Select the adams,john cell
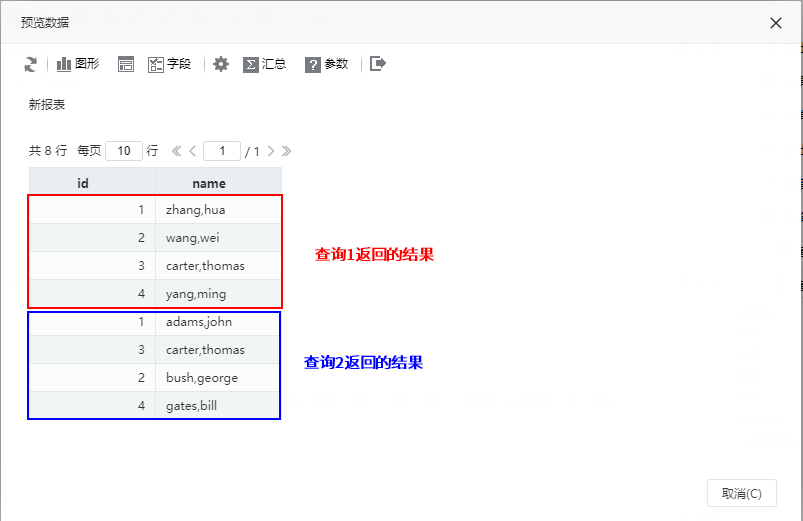The image size is (803, 521). click(x=219, y=322)
